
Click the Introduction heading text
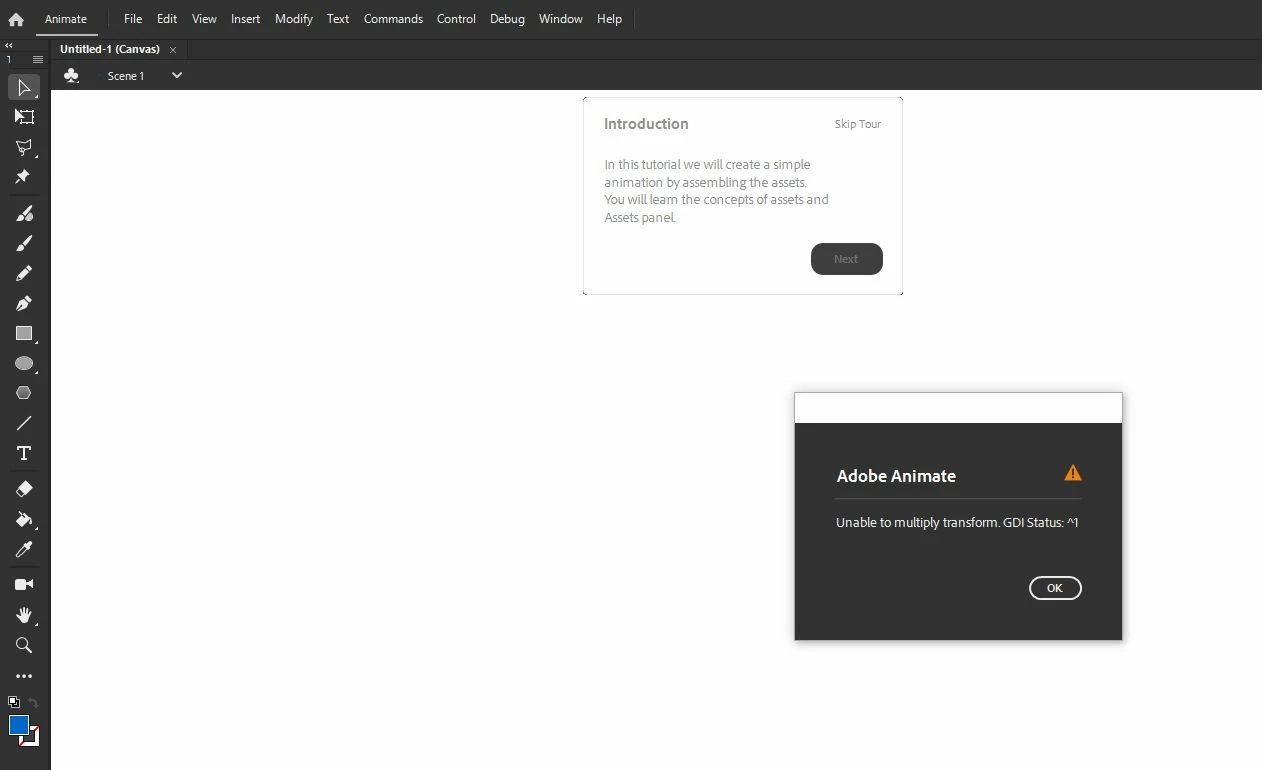point(646,124)
